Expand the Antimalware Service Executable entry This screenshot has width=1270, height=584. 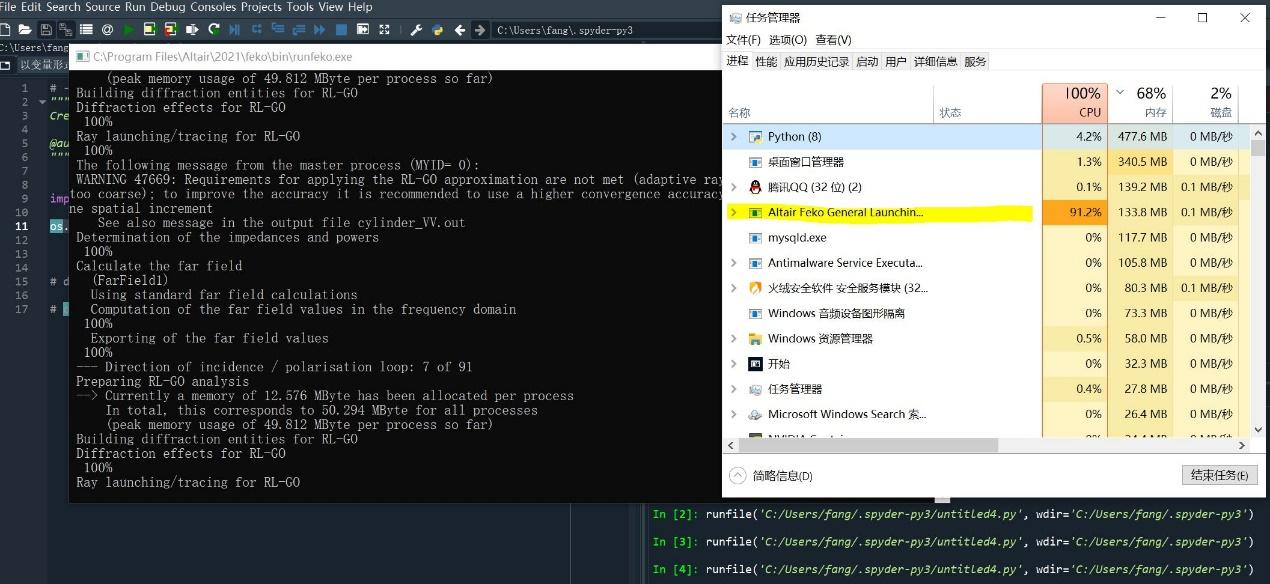click(734, 262)
